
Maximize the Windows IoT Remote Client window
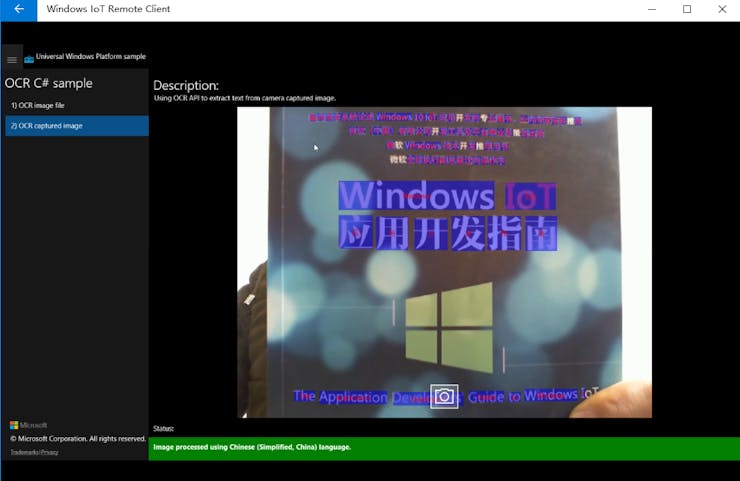tap(687, 9)
